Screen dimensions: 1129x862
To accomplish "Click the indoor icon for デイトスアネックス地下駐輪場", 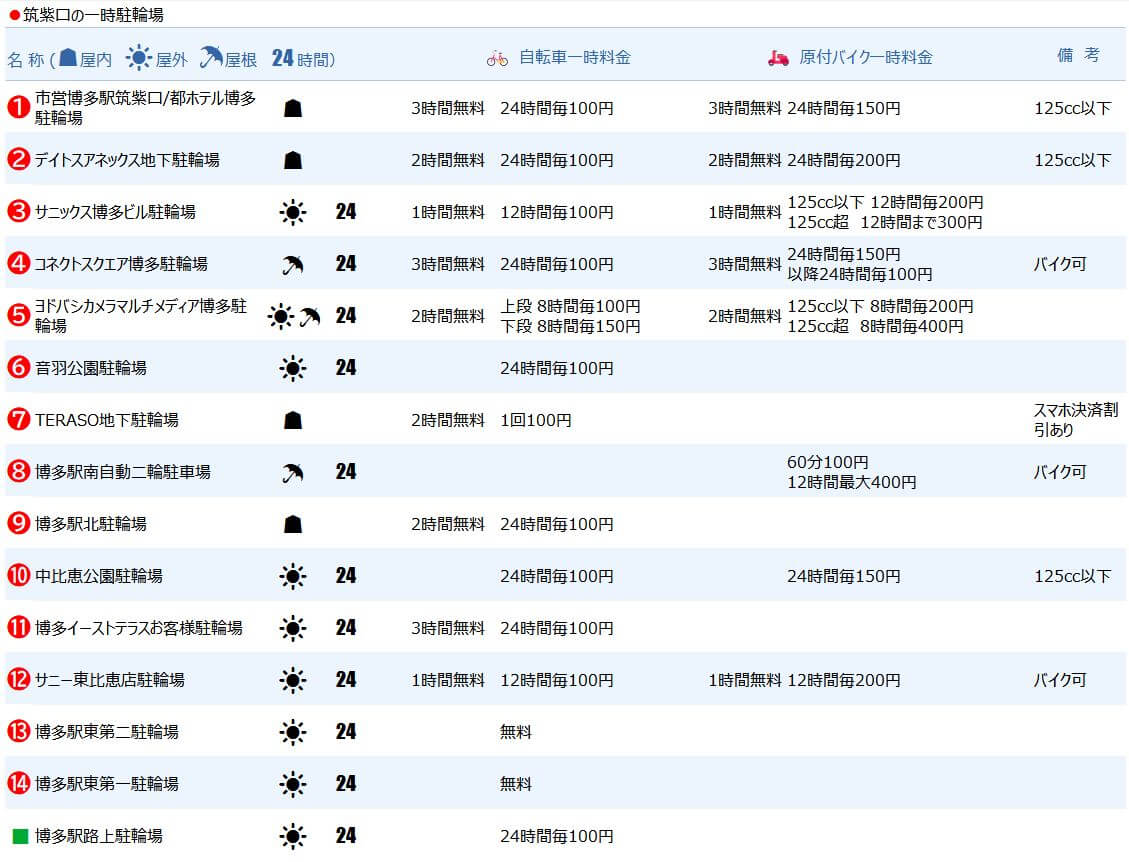I will (292, 160).
